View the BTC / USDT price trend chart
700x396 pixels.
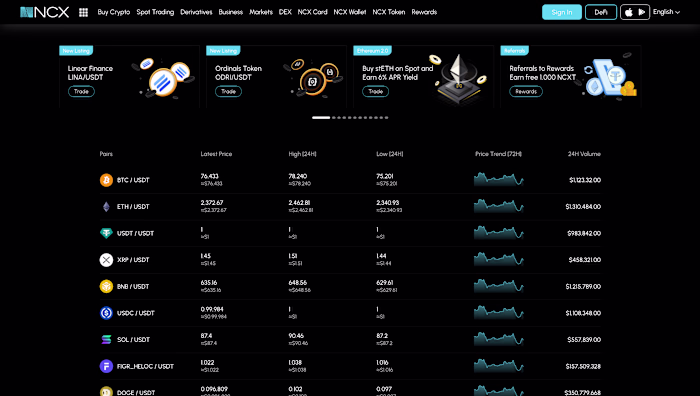tap(499, 179)
